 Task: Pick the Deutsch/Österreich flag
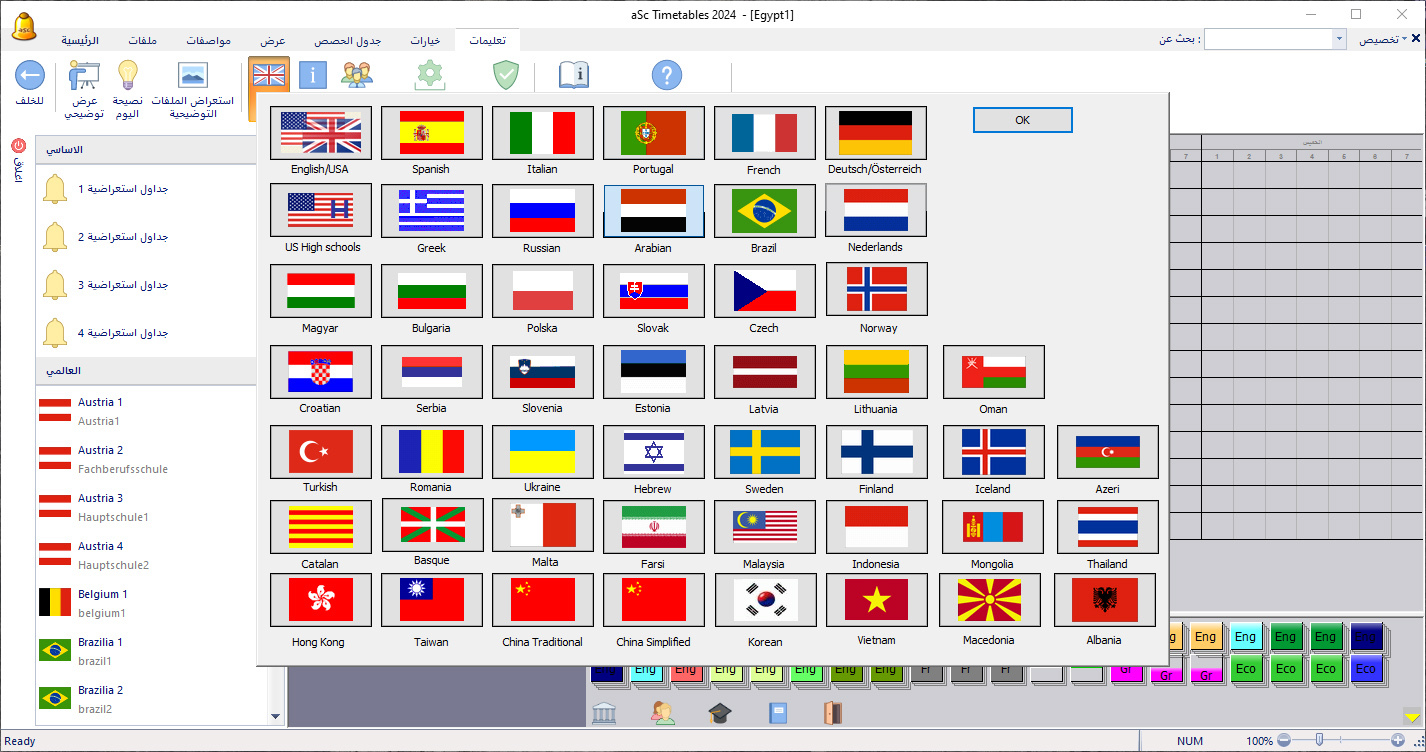point(876,133)
